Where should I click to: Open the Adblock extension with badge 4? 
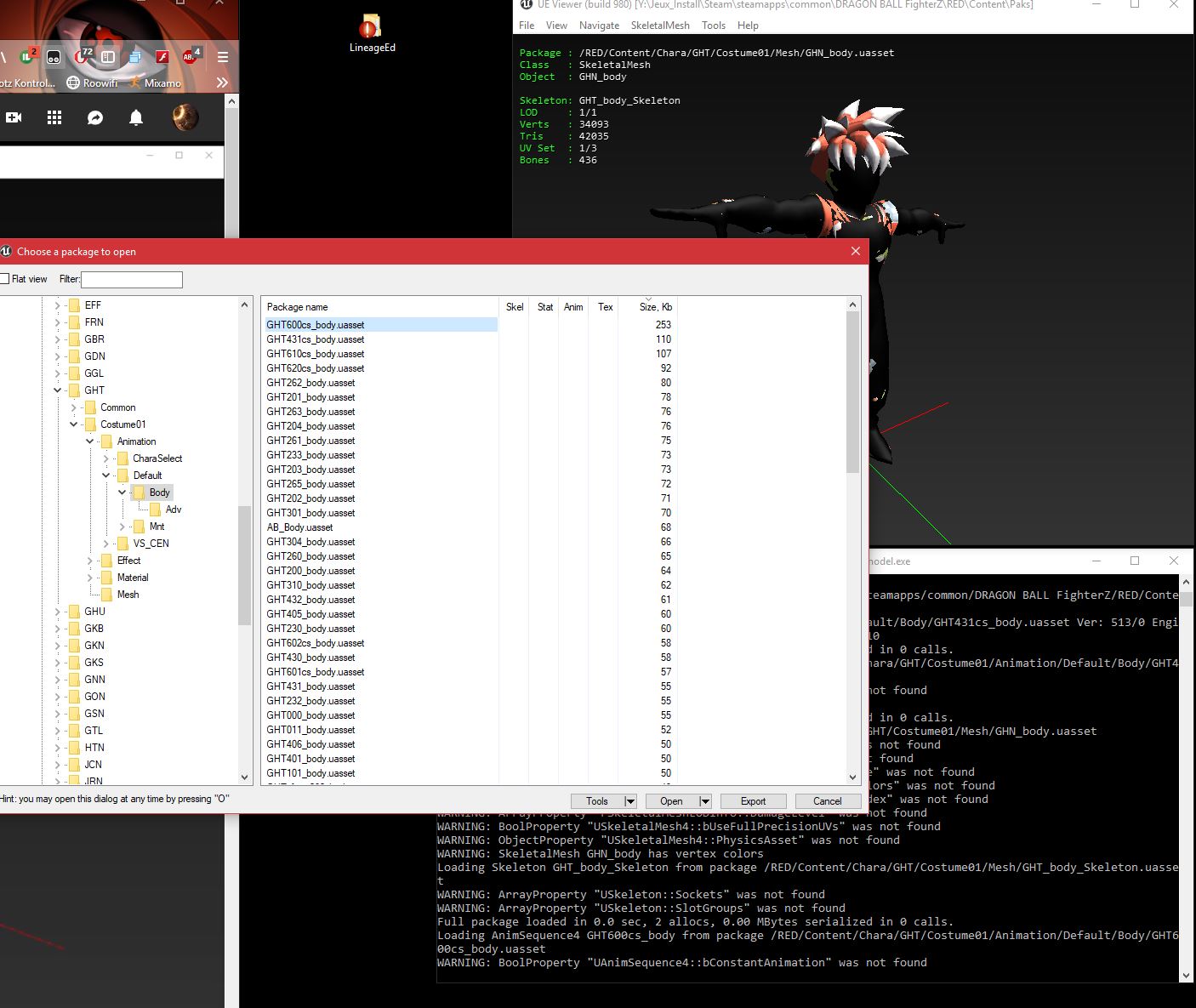coord(191,57)
